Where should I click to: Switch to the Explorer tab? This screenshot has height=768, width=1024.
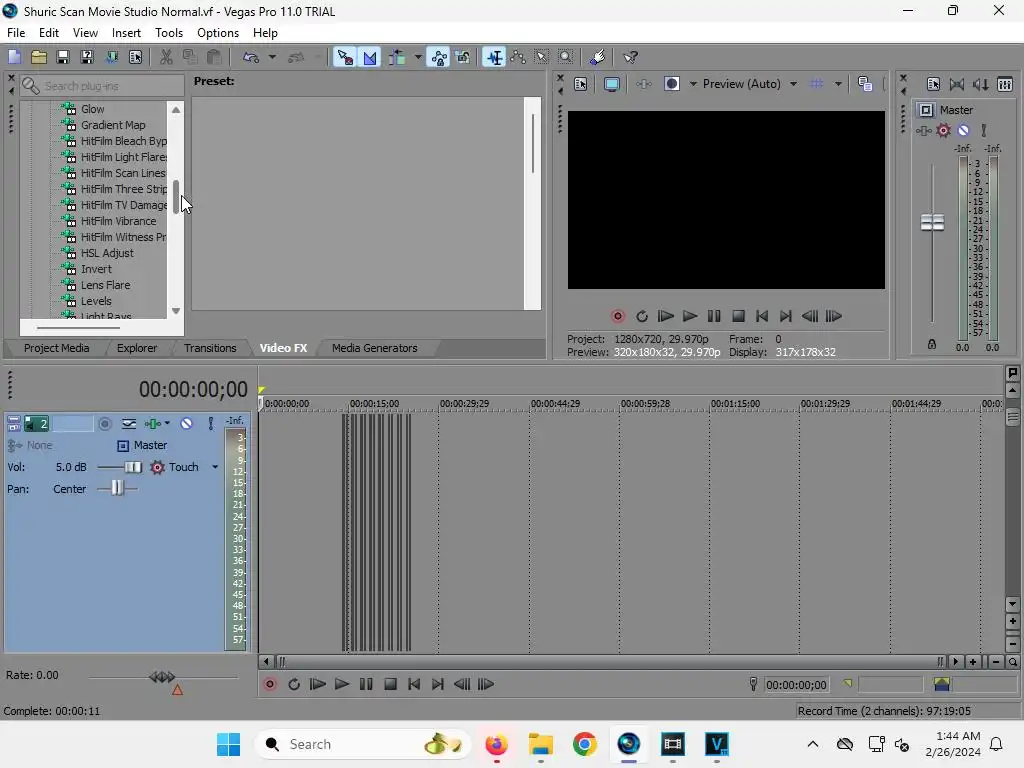coord(136,348)
